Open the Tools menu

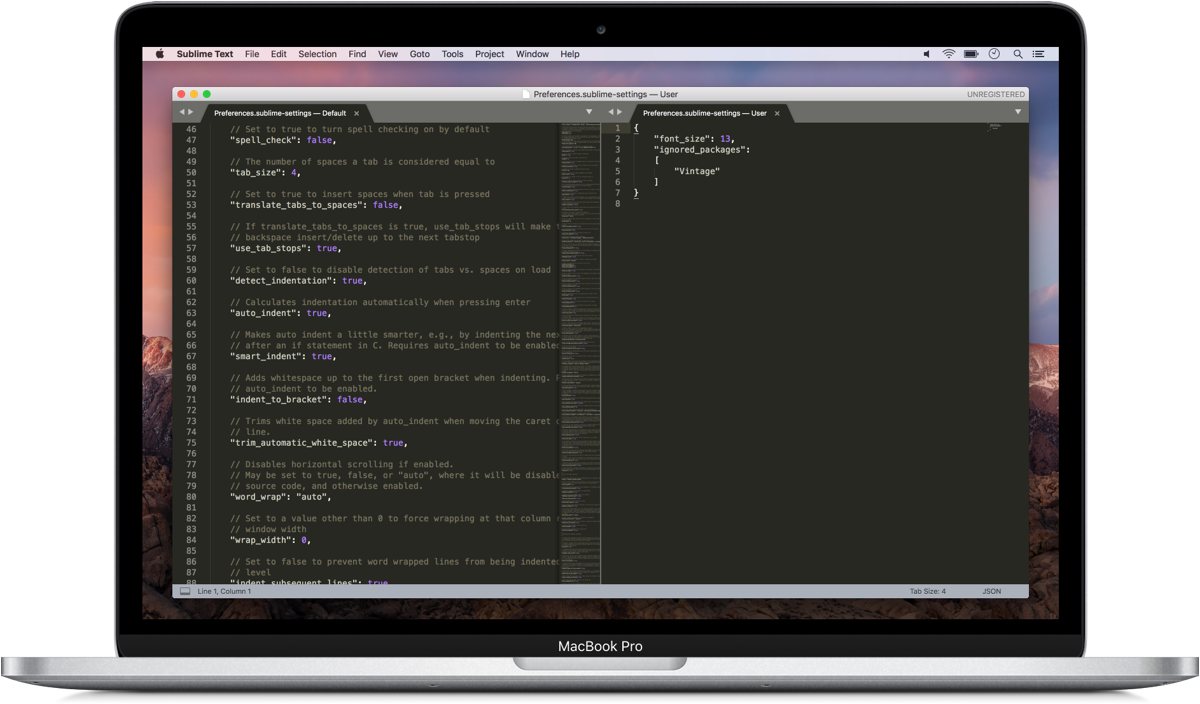coord(453,54)
